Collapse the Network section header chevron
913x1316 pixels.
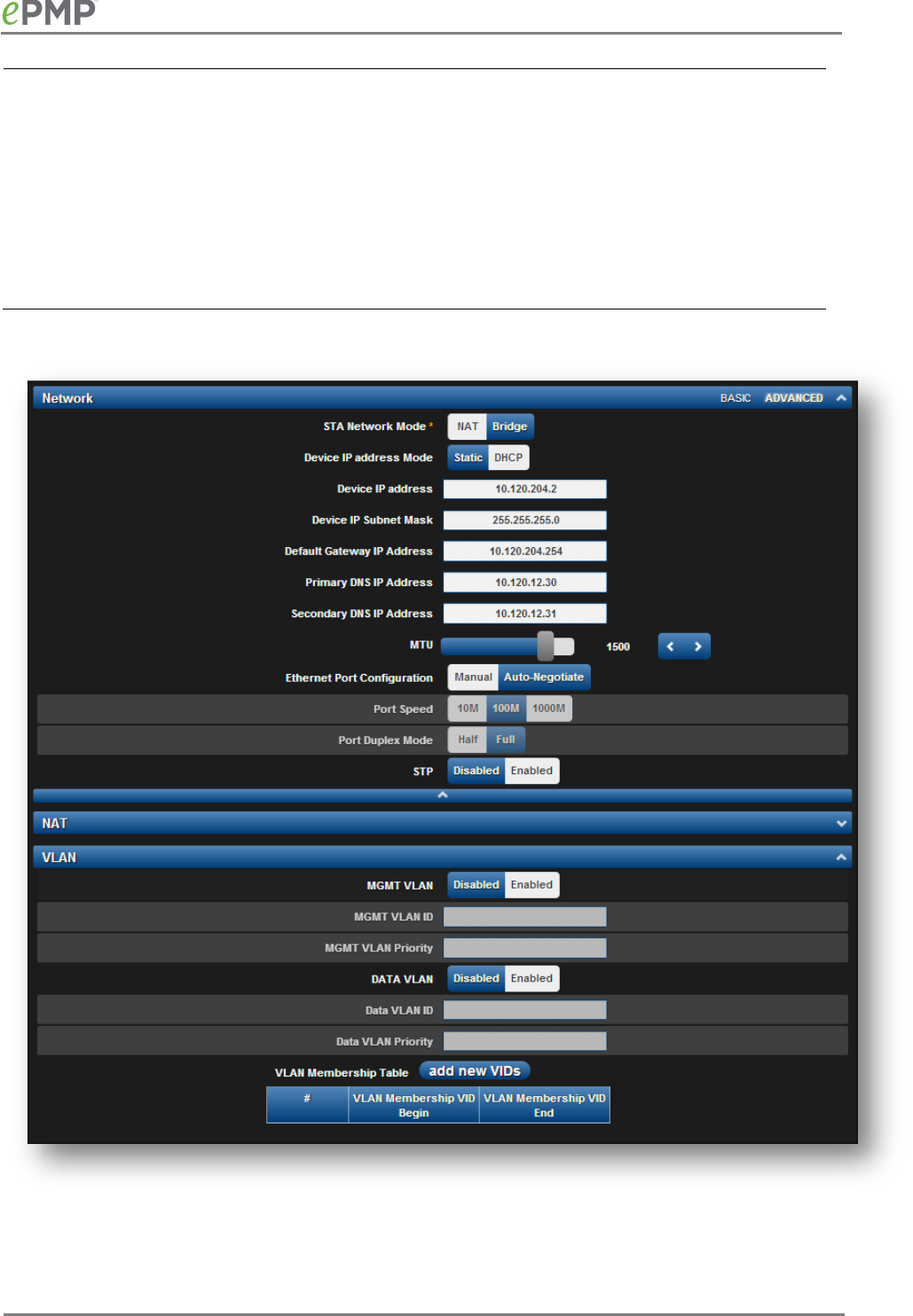tap(840, 398)
